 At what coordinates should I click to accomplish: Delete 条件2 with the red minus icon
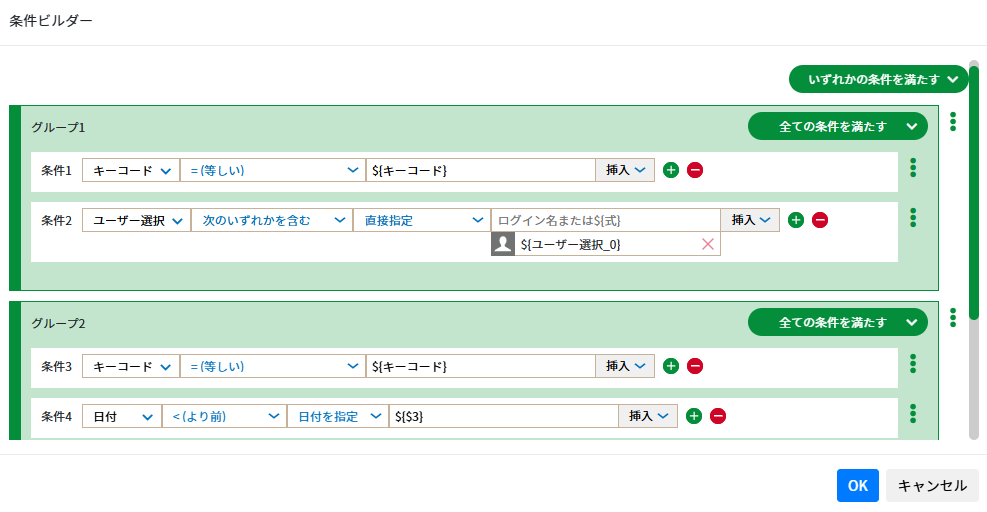[x=820, y=220]
